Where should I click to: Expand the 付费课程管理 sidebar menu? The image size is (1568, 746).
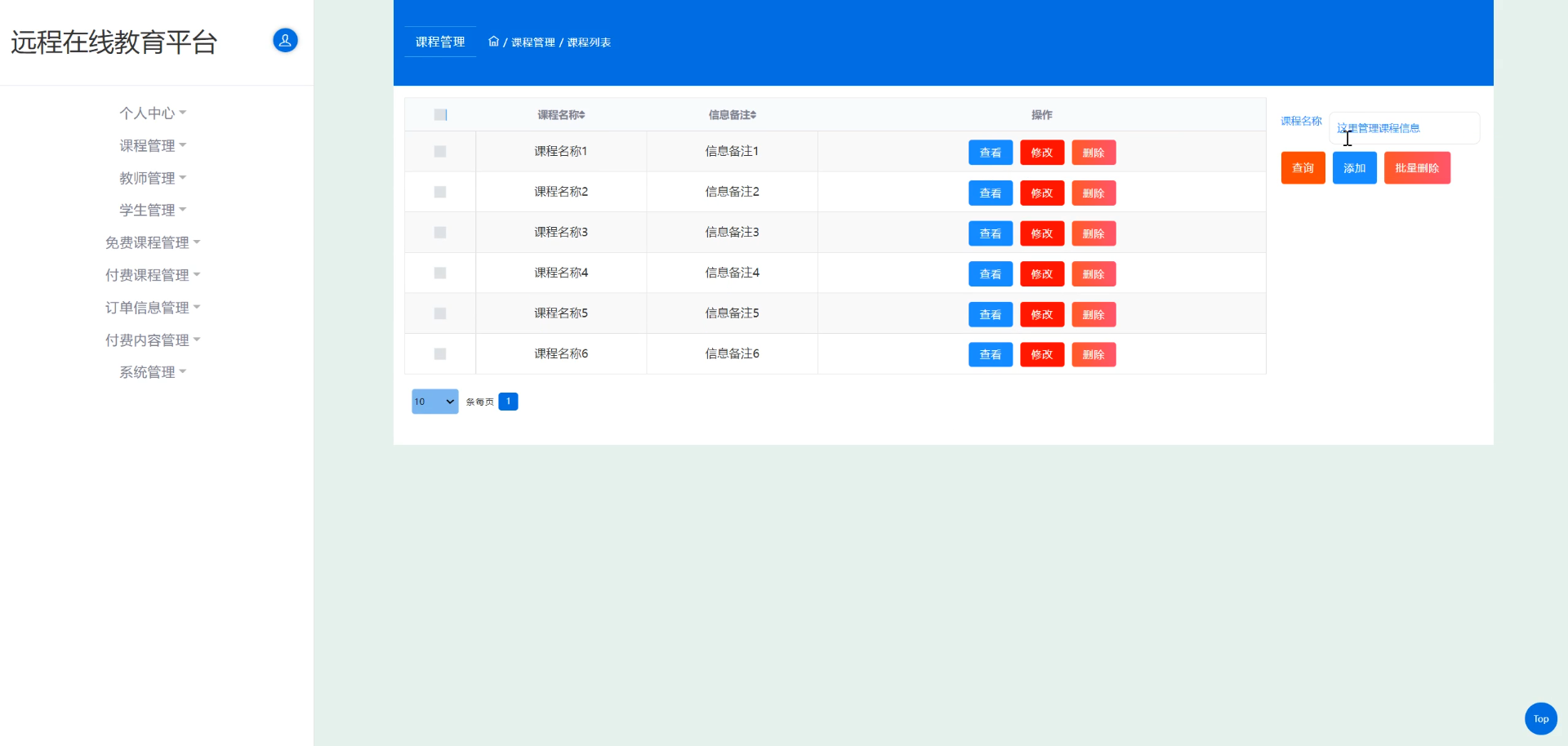pos(153,275)
